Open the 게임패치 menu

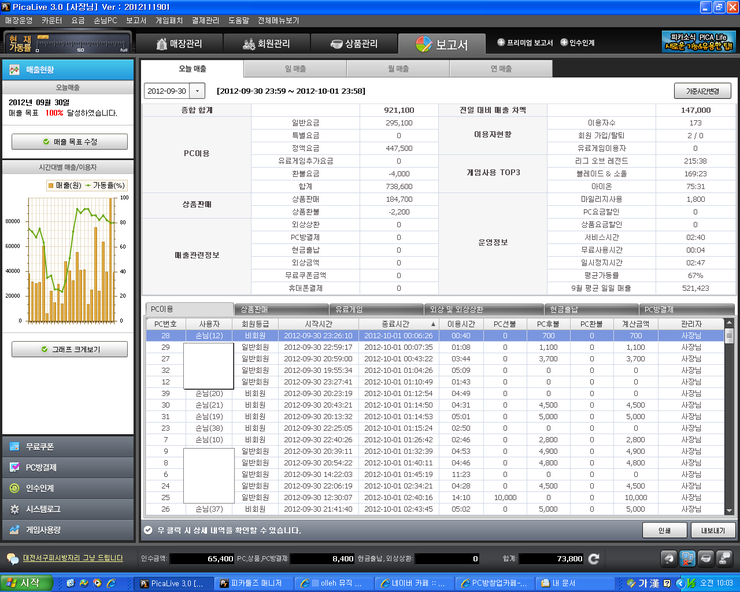click(x=168, y=21)
